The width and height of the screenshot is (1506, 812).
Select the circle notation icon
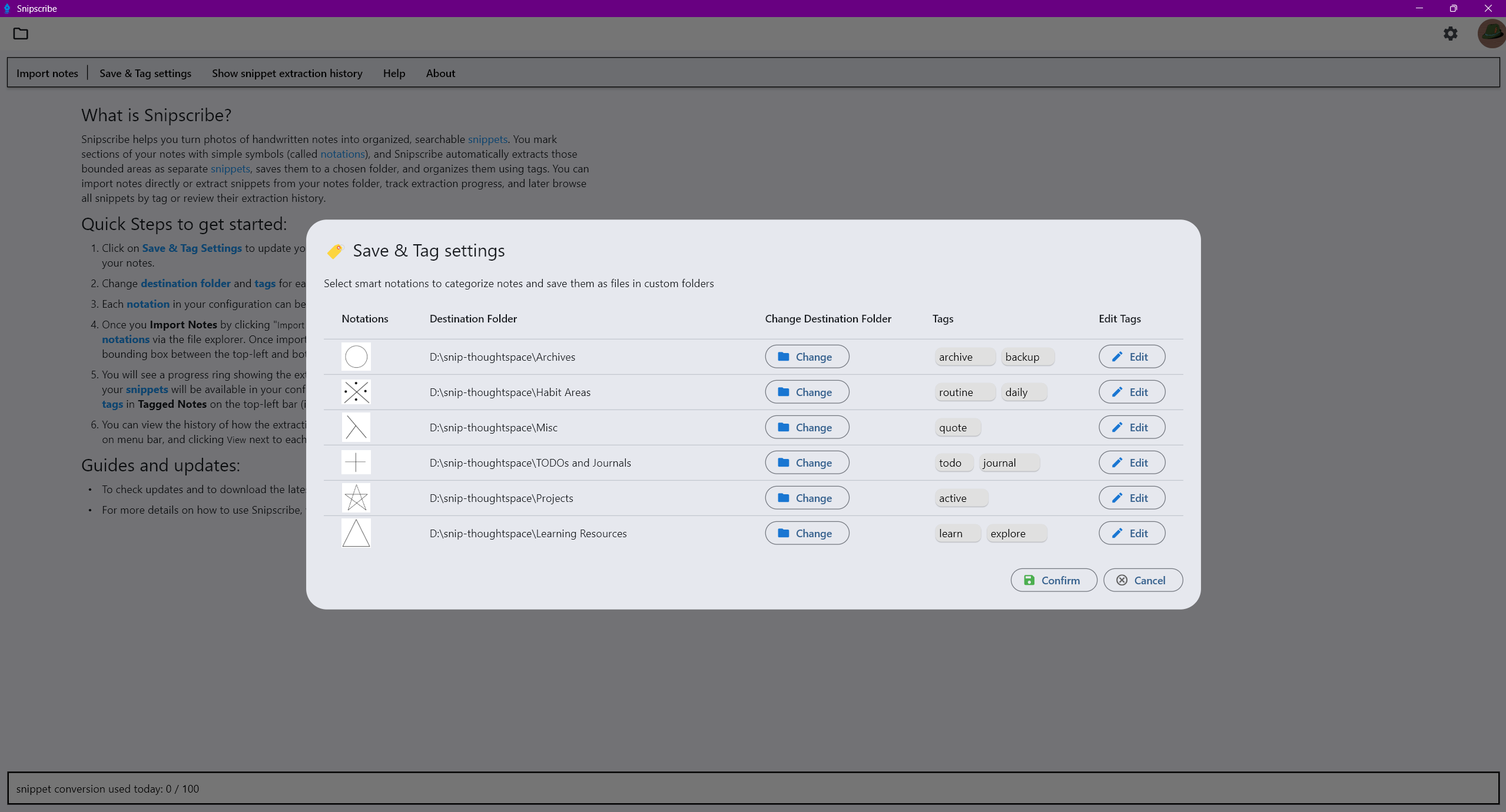[355, 356]
